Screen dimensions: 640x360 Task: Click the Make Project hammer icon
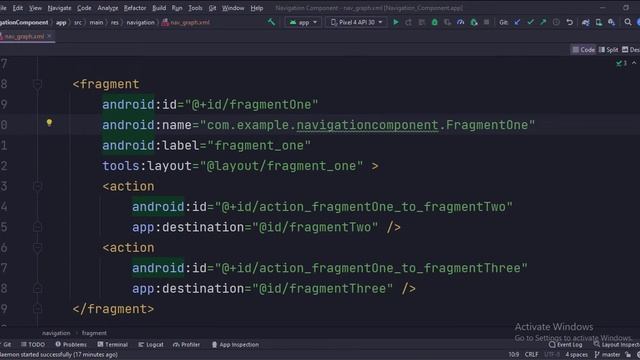pyautogui.click(x=271, y=22)
